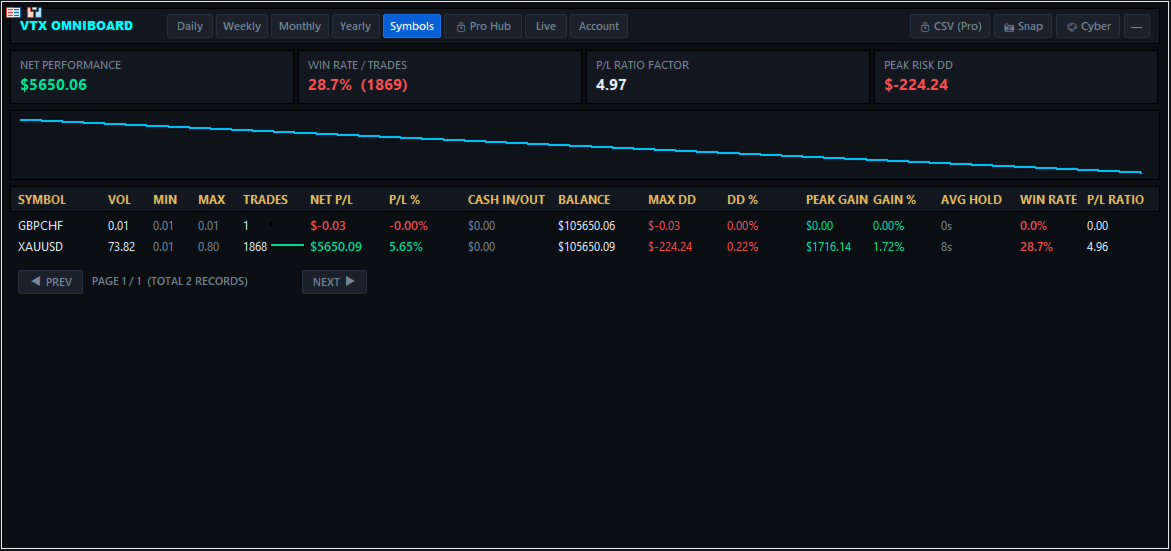
Task: Switch to the Daily tab
Action: [x=190, y=26]
